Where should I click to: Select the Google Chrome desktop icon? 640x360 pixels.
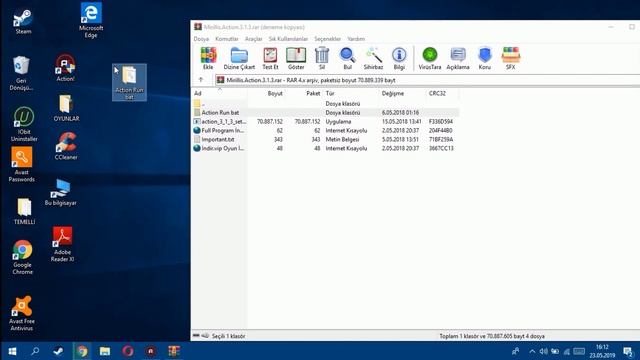click(x=22, y=257)
